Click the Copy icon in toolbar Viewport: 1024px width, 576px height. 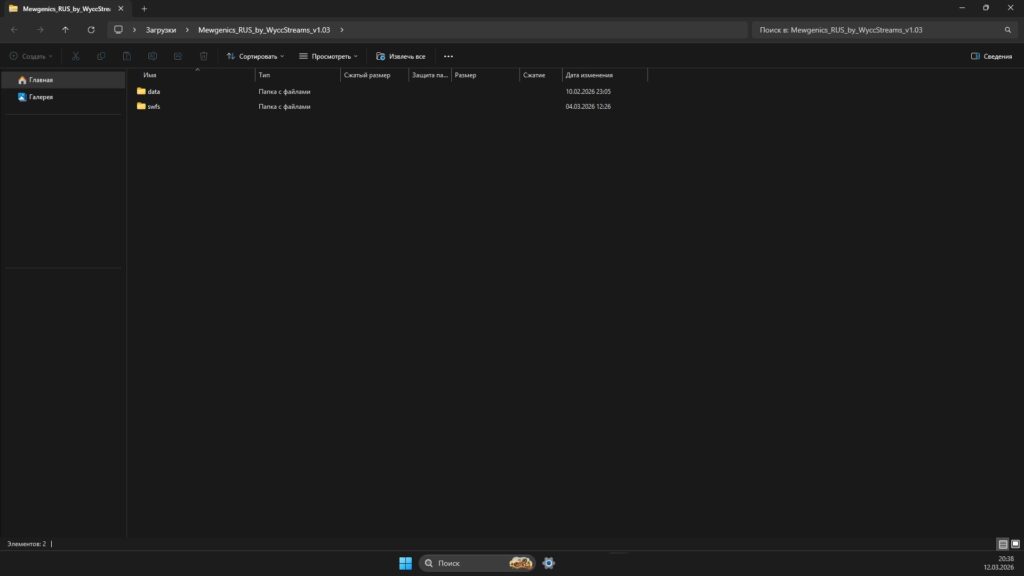tap(101, 56)
